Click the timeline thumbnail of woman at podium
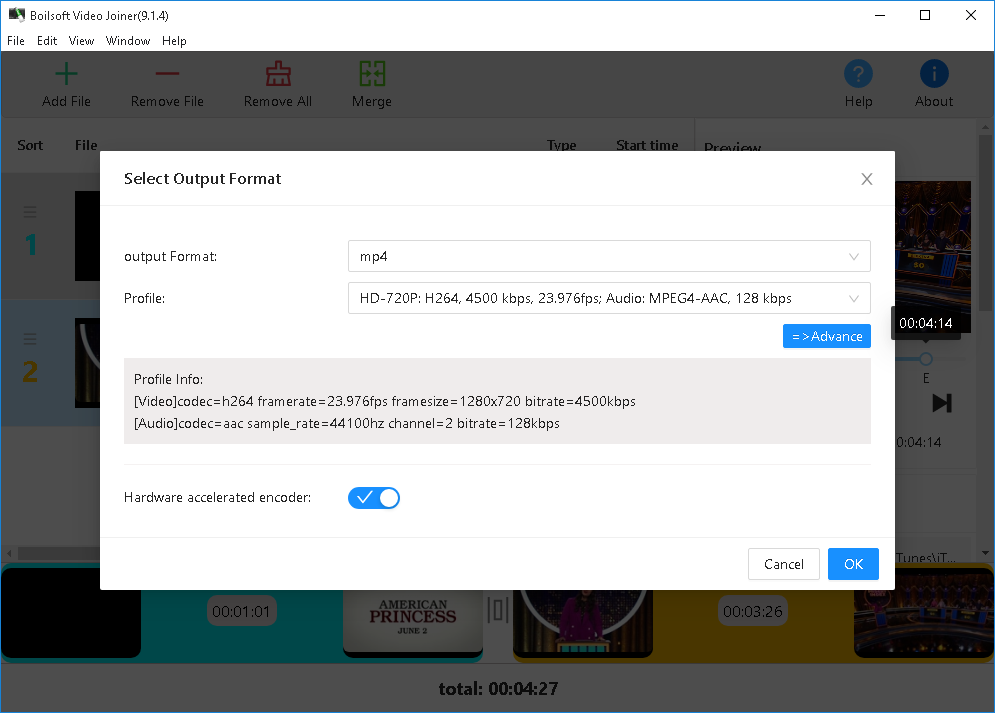This screenshot has height=713, width=995. pyautogui.click(x=583, y=622)
